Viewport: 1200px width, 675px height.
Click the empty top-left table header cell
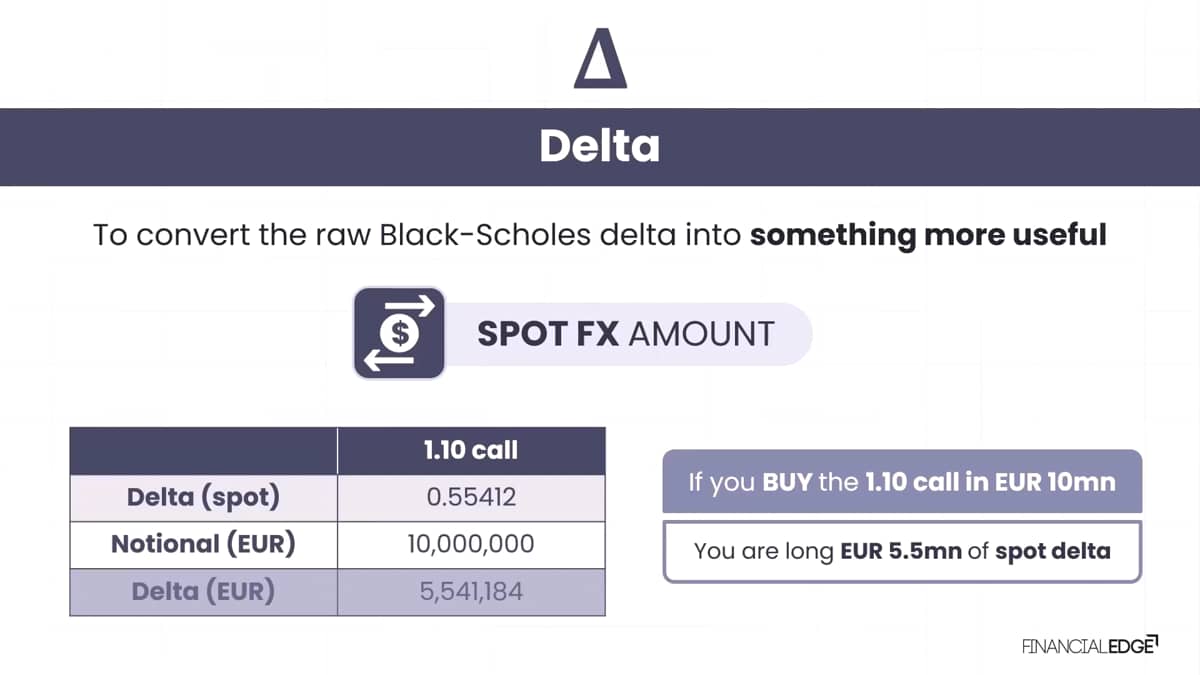203,450
